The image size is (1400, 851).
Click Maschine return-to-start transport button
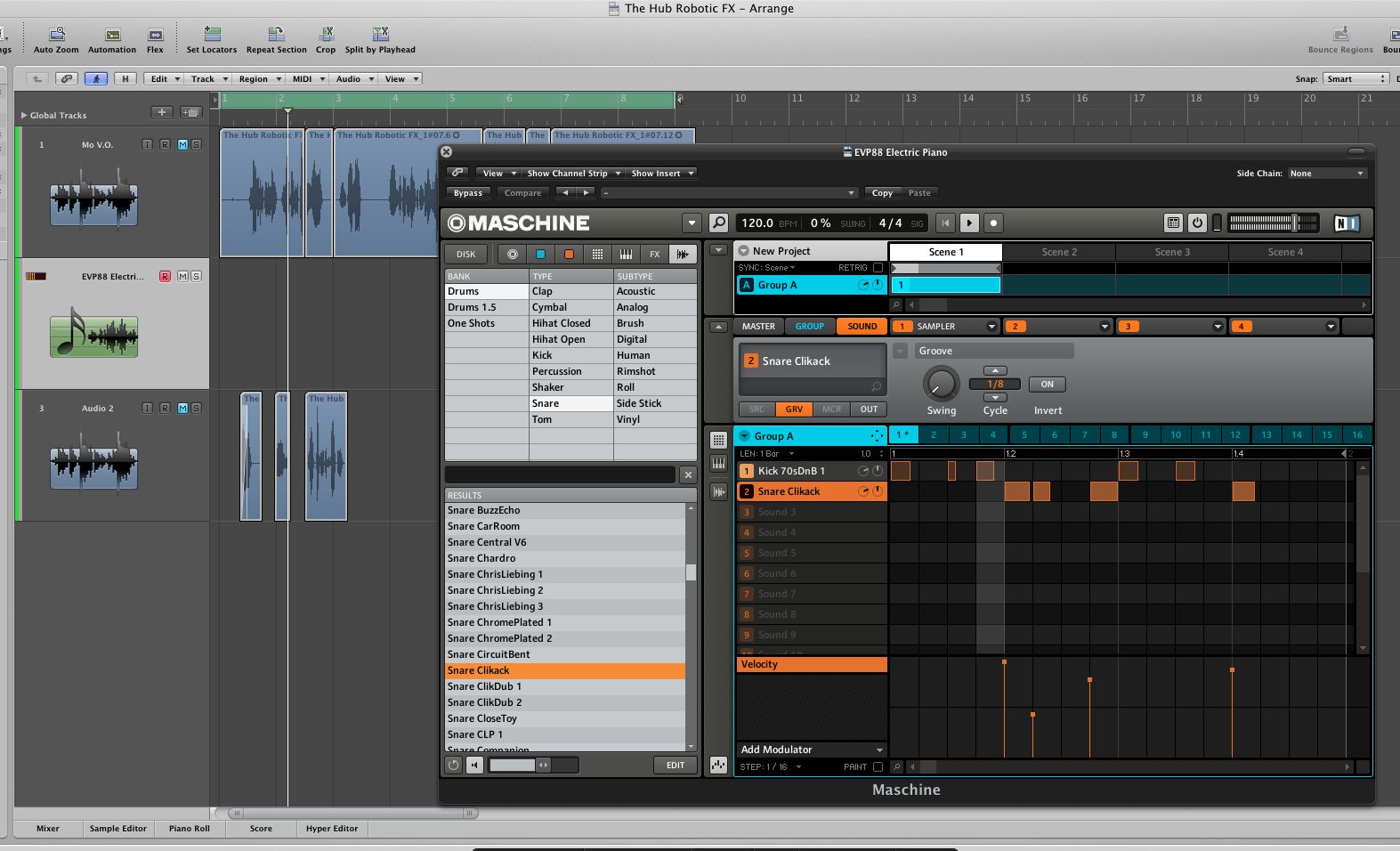coord(946,223)
